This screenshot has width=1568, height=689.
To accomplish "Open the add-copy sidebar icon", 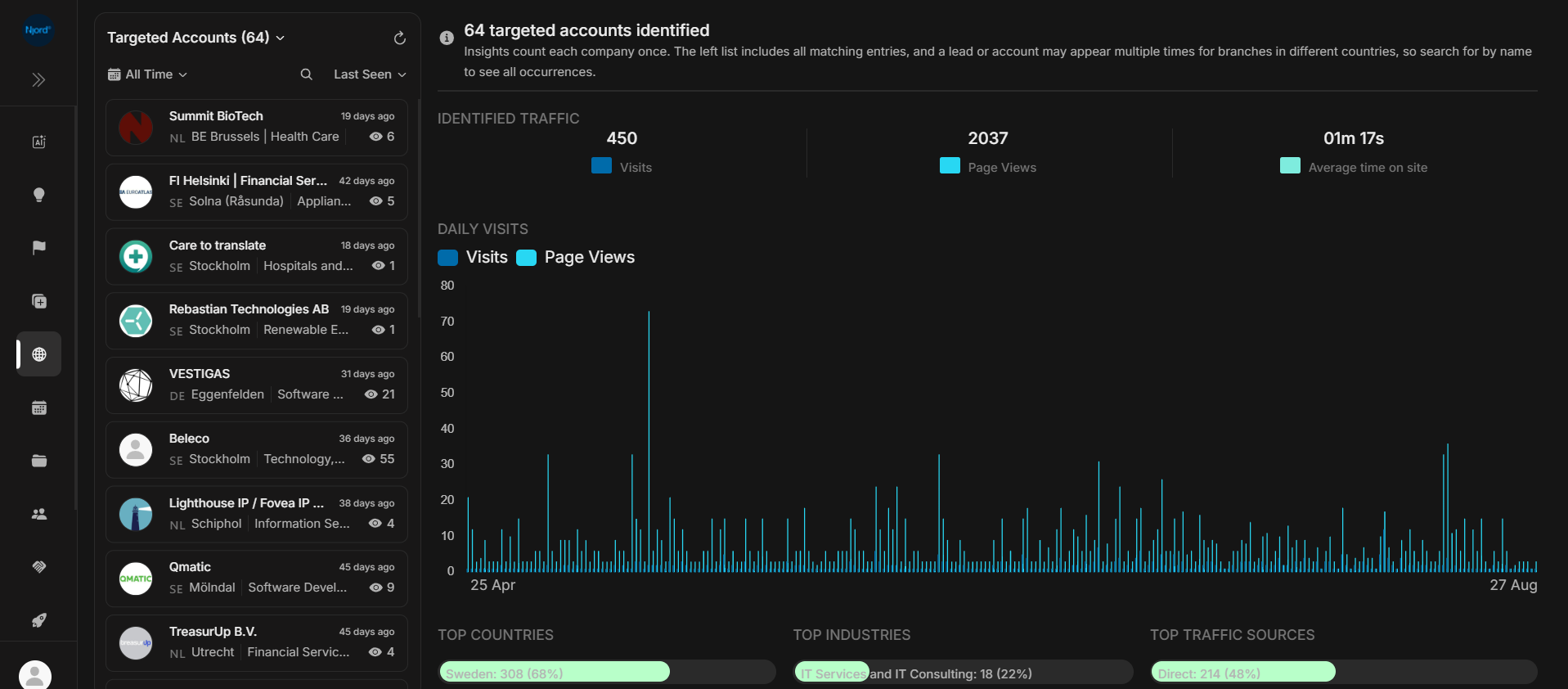I will point(38,301).
